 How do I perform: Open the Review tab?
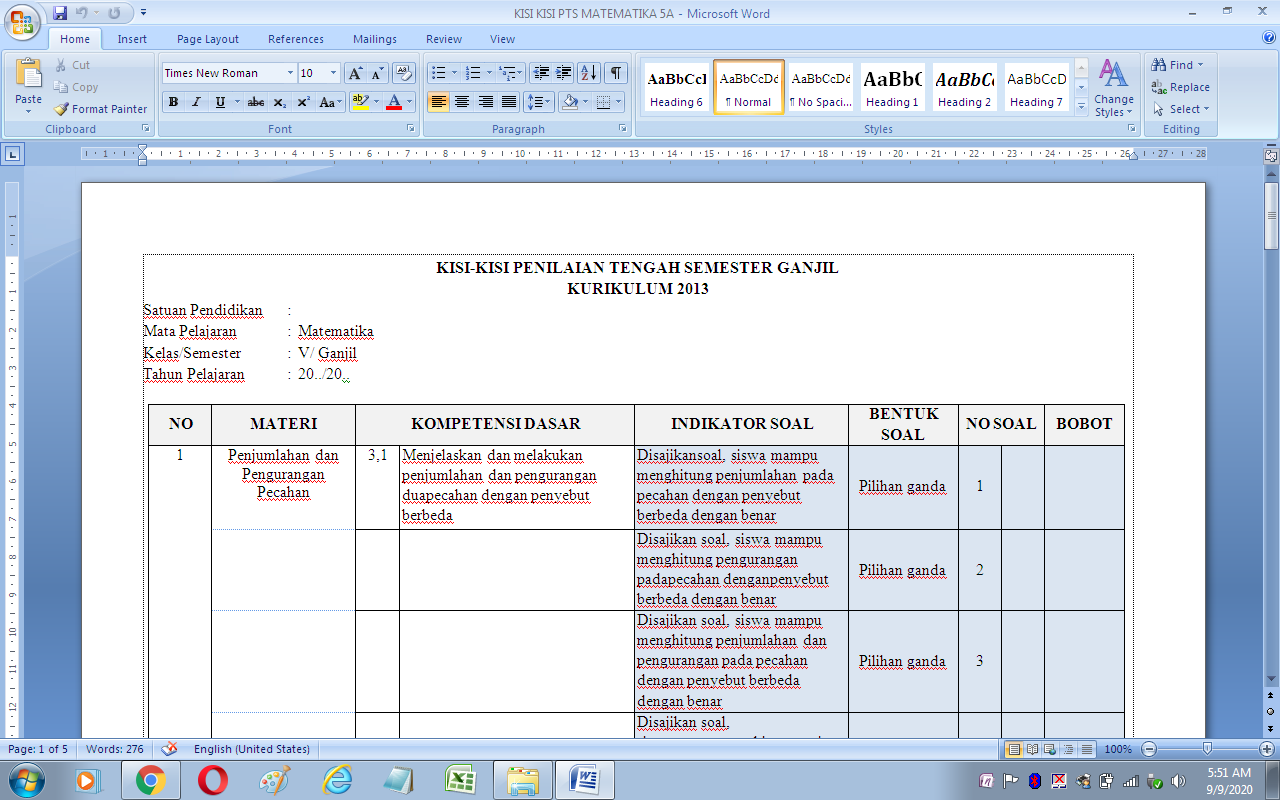pyautogui.click(x=444, y=39)
